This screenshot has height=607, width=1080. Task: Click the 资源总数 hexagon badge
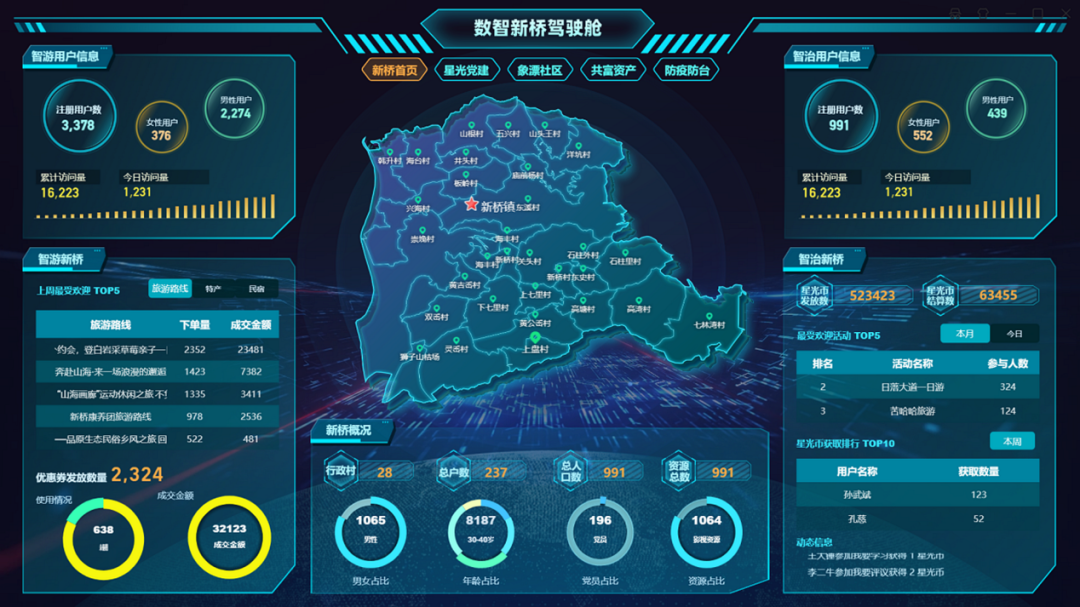click(681, 471)
